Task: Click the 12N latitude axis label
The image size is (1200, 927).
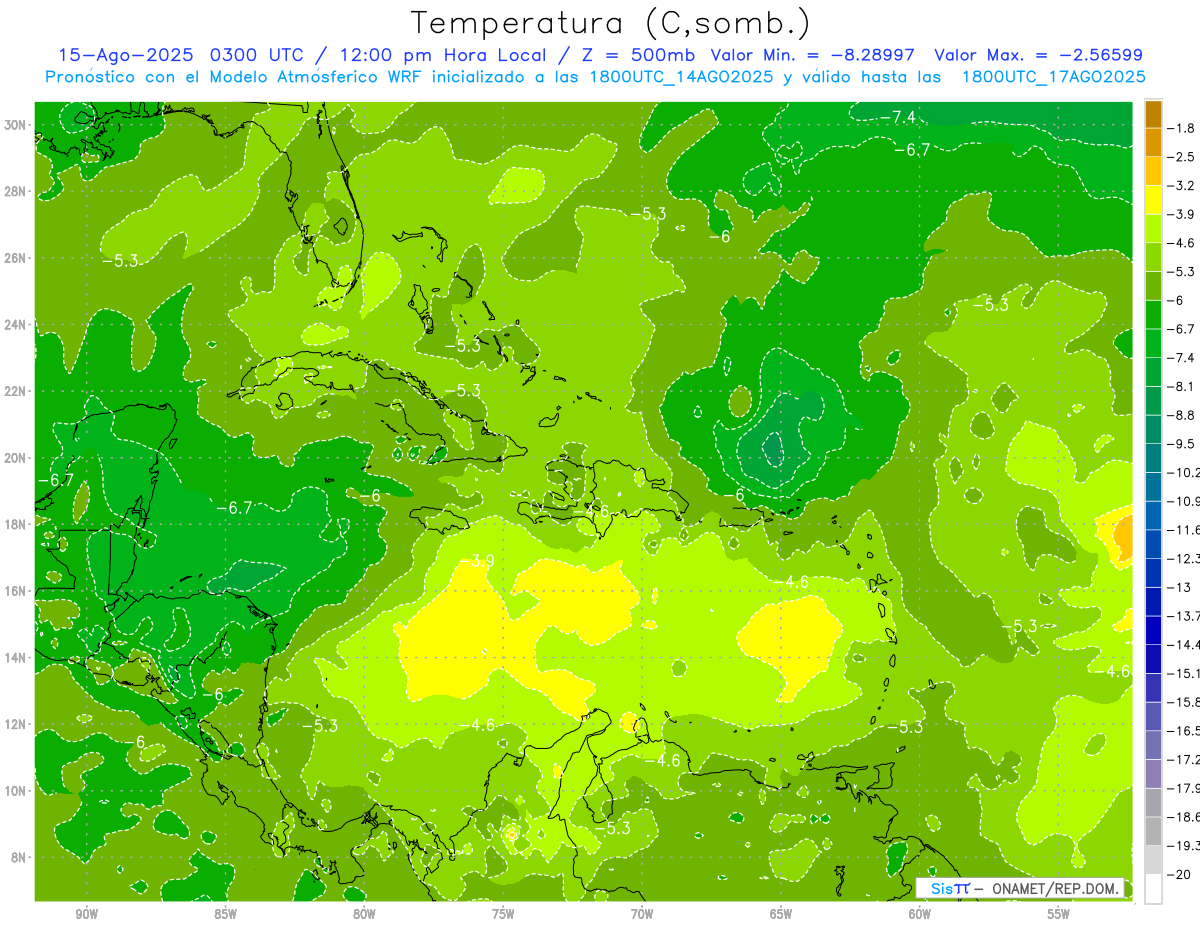Action: click(16, 724)
